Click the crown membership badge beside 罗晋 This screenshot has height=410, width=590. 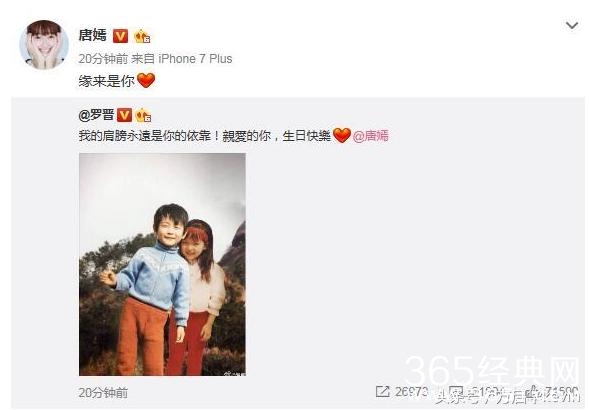(143, 115)
